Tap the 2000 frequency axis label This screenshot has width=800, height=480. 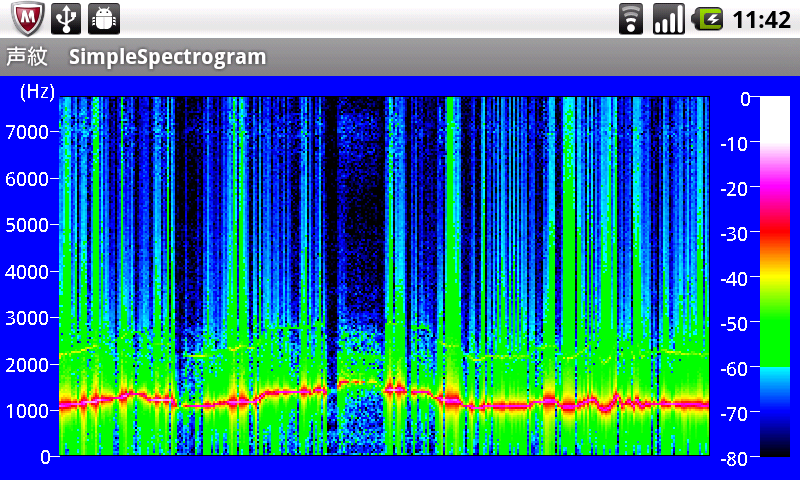tap(27, 365)
